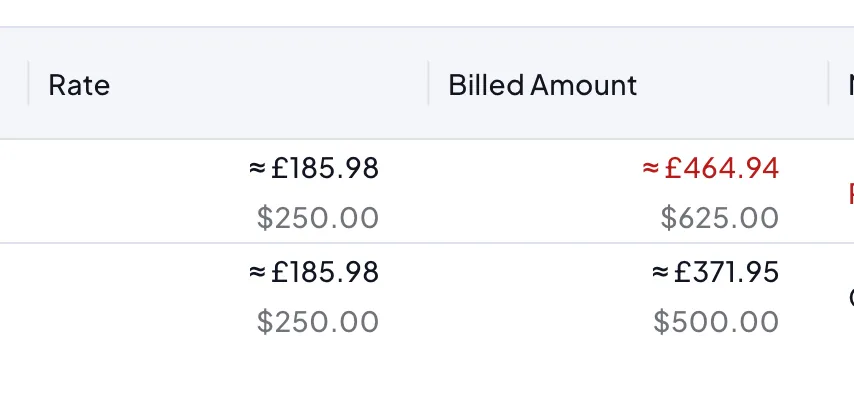The width and height of the screenshot is (854, 406).
Task: Click divider between Rate and Billed Amount headers
Action: (428, 83)
